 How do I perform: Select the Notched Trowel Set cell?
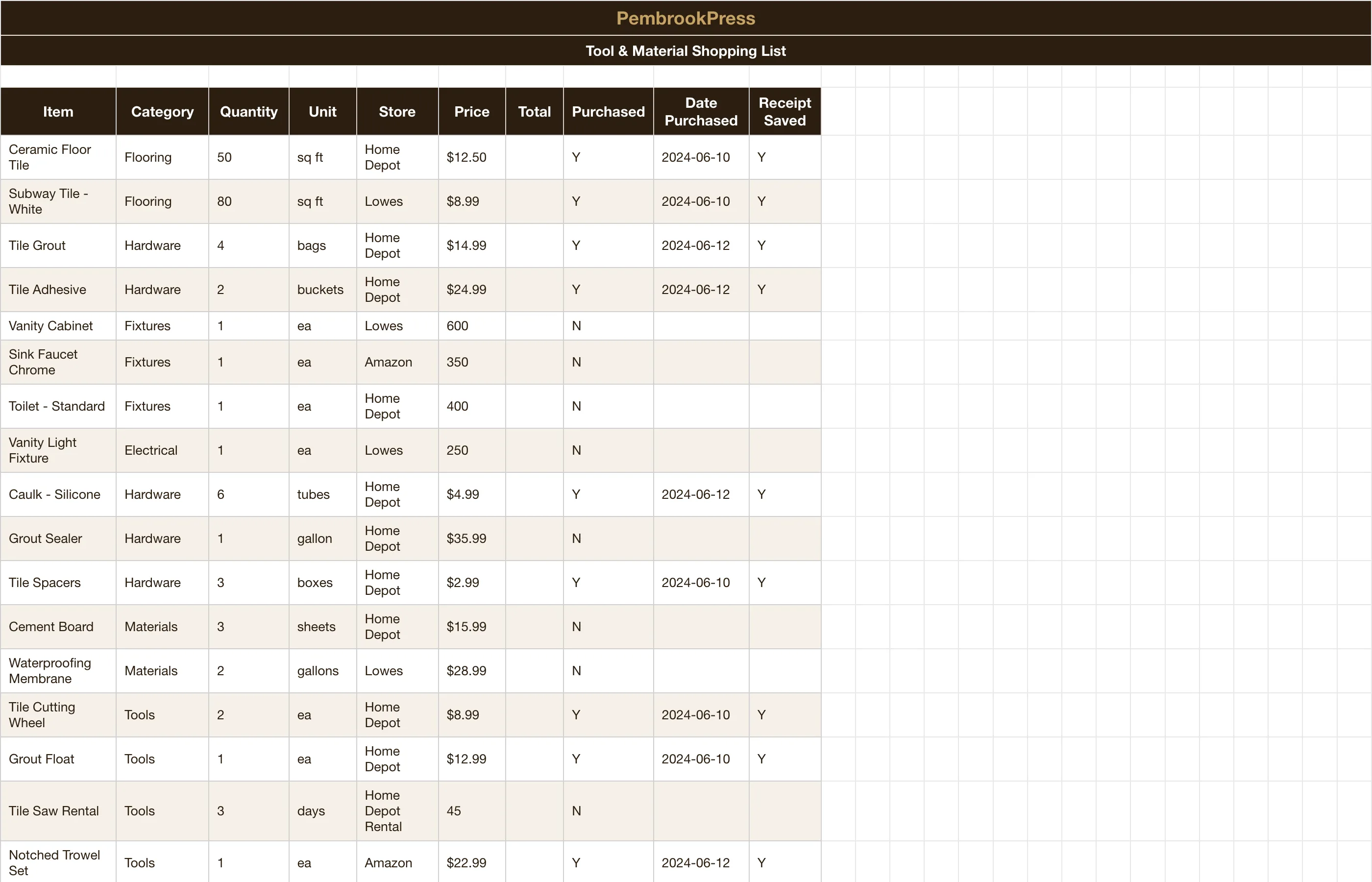pyautogui.click(x=58, y=862)
